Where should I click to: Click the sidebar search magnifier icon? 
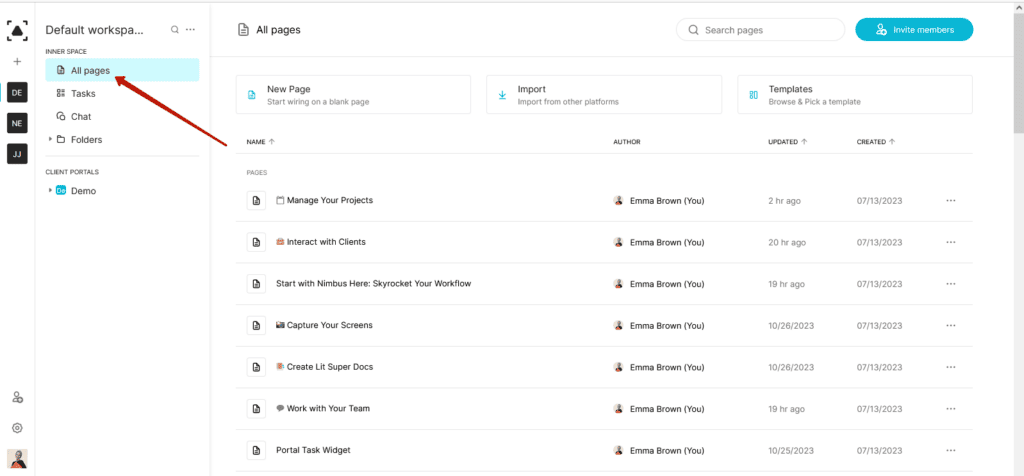[x=175, y=30]
